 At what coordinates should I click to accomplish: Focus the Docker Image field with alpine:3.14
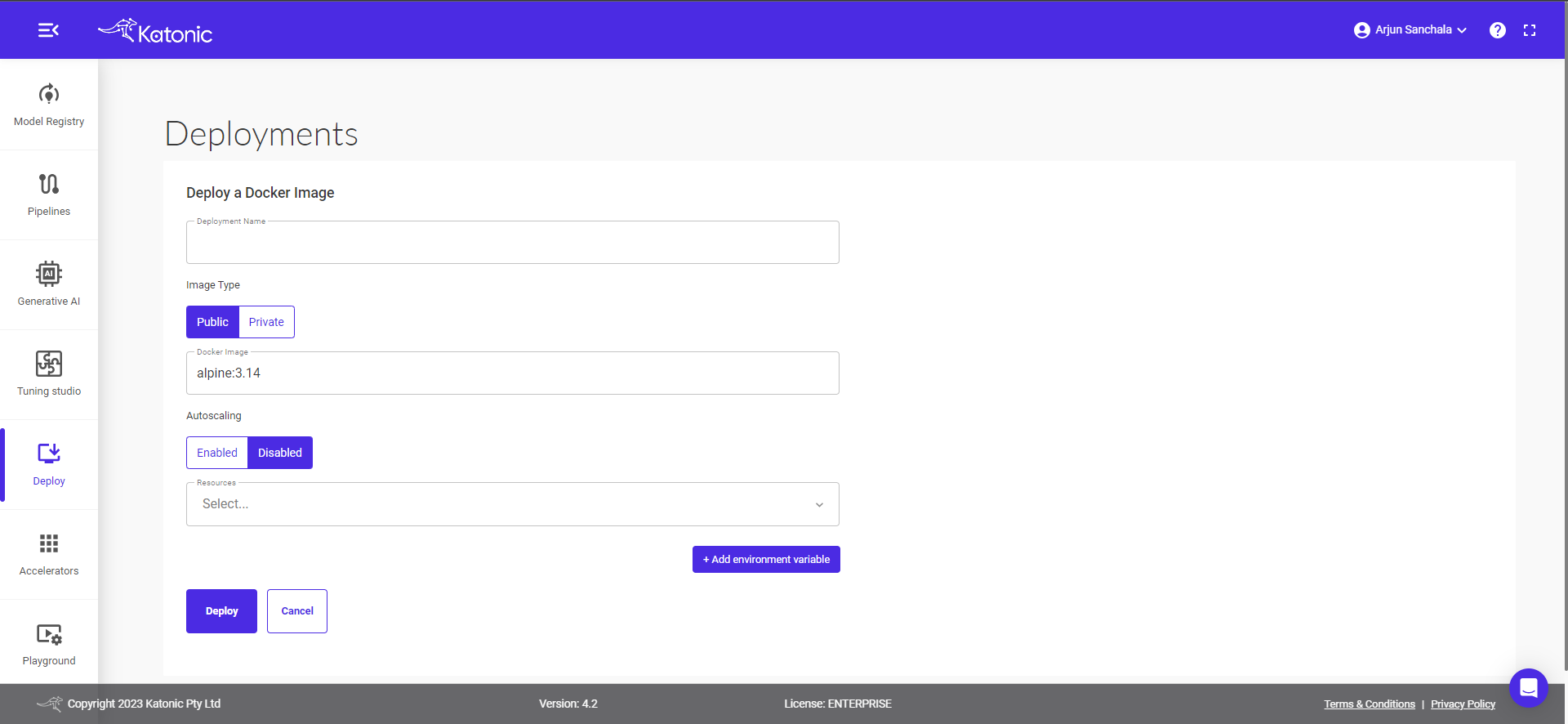pos(513,373)
